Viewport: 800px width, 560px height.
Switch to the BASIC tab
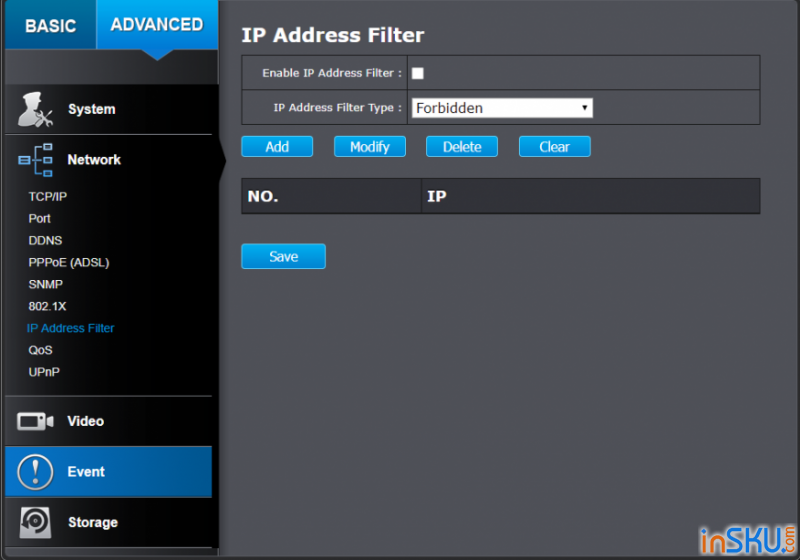pyautogui.click(x=51, y=24)
